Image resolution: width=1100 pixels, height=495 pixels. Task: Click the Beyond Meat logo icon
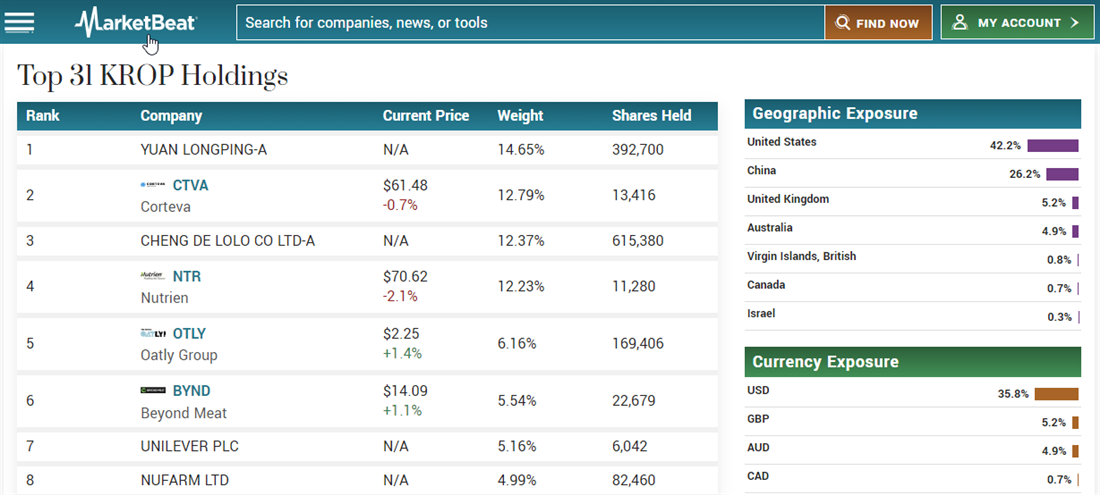tap(153, 390)
